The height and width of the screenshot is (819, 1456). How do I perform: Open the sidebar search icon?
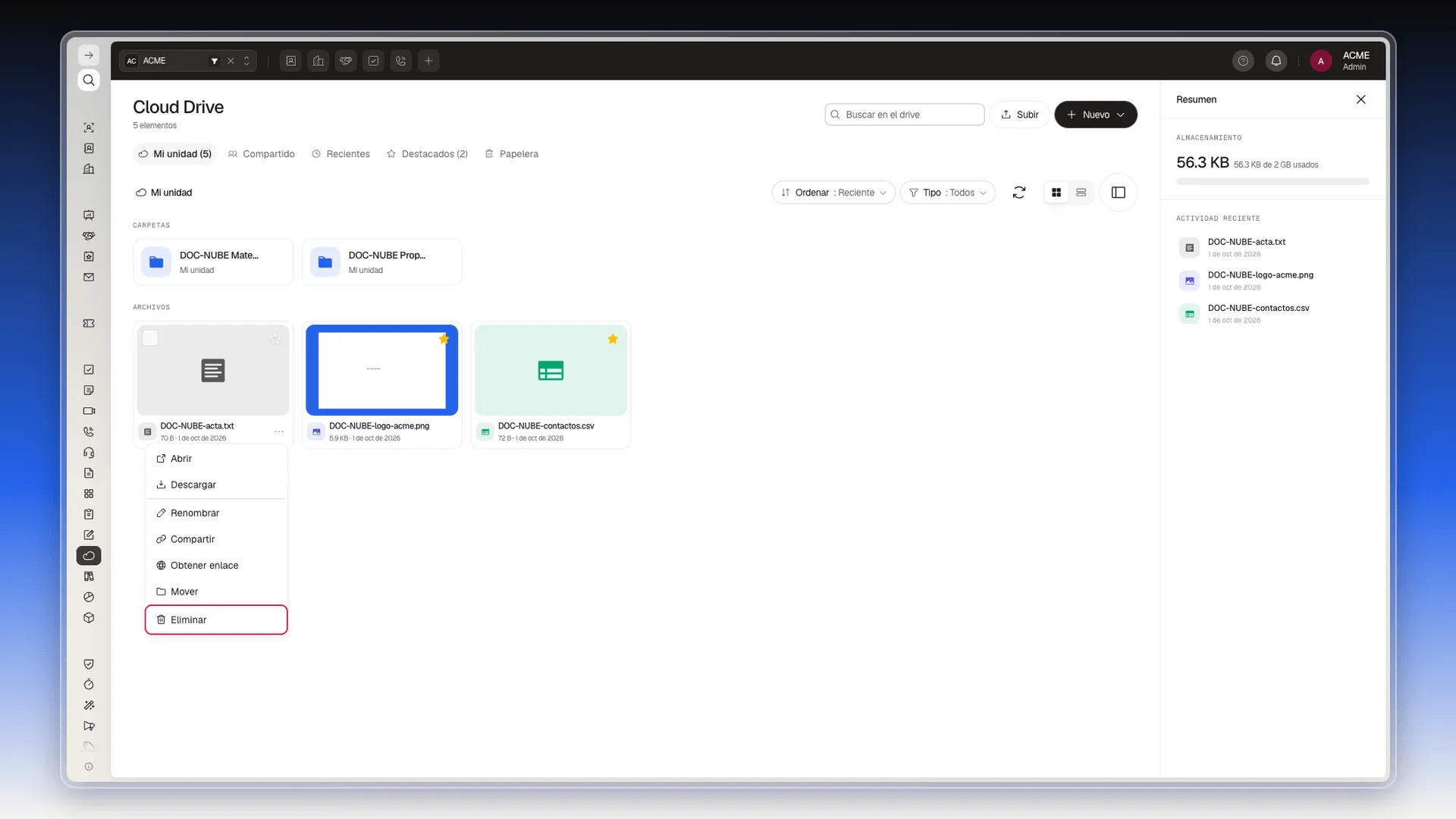coord(89,80)
